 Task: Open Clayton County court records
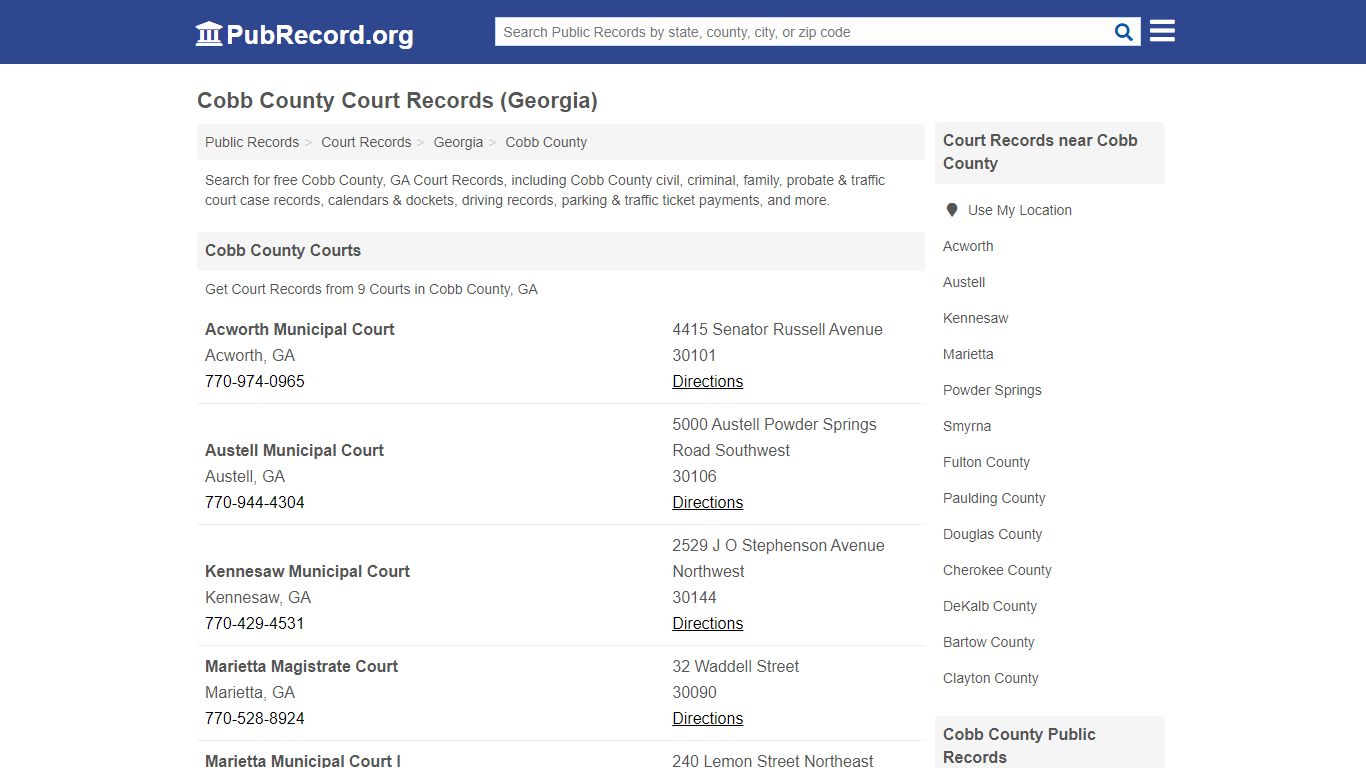click(990, 678)
